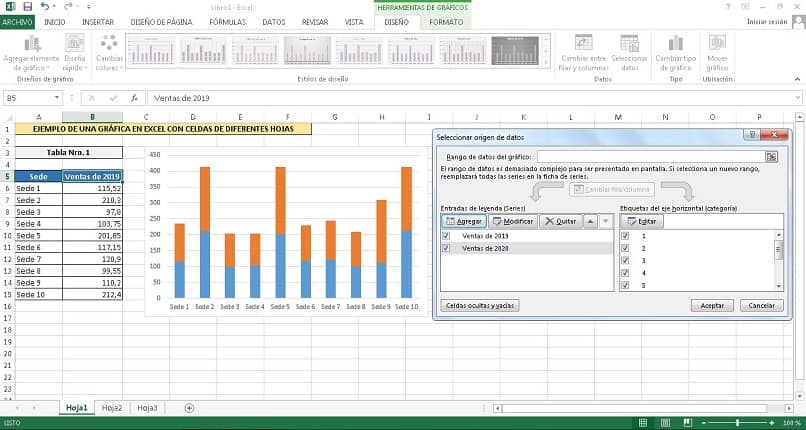Expand the formula bar using right arrow
Screen dimensions: 806x430
click(x=797, y=98)
